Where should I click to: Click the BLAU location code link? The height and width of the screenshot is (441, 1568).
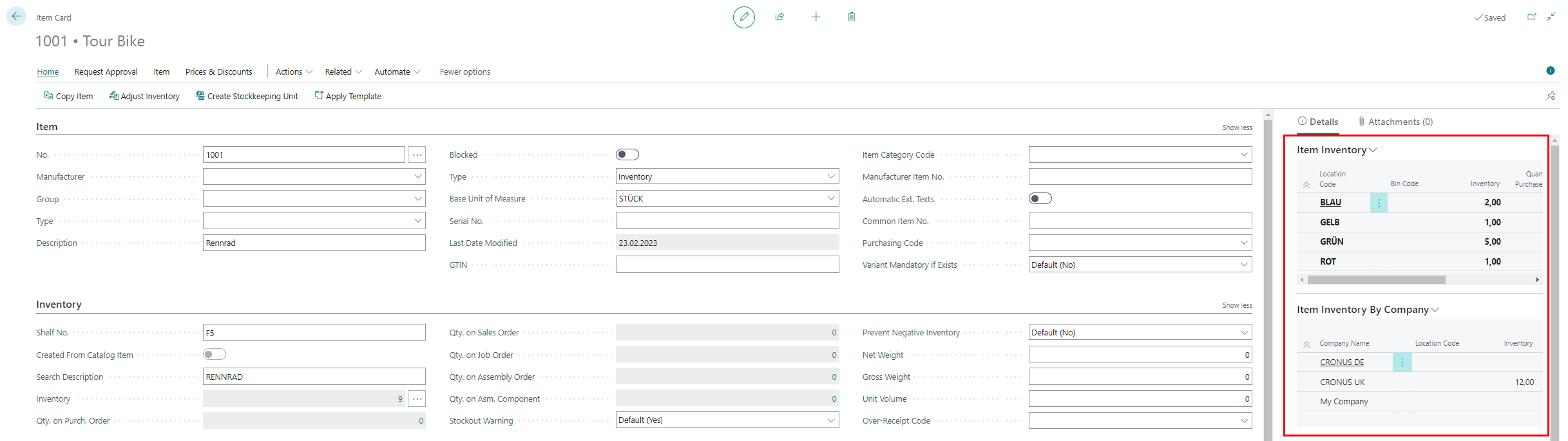click(x=1330, y=202)
